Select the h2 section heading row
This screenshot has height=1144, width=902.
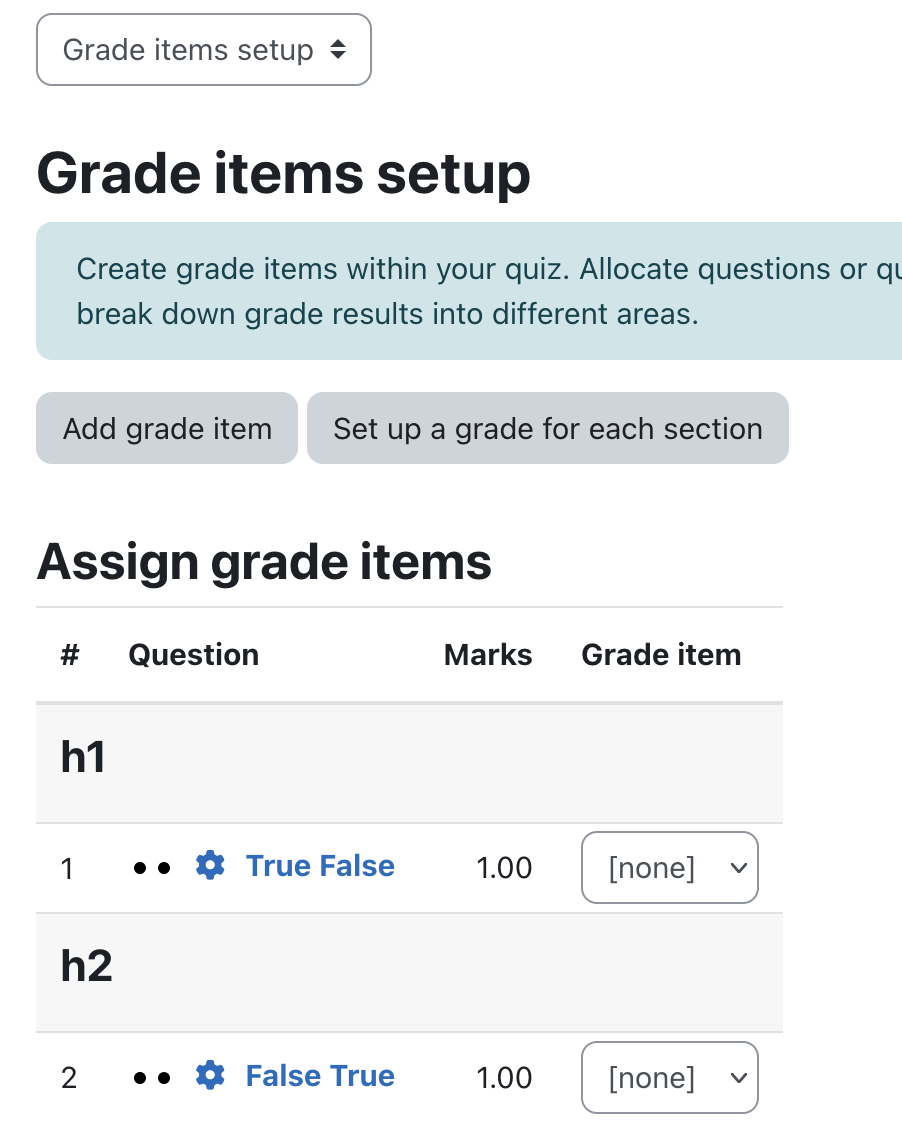click(x=409, y=973)
